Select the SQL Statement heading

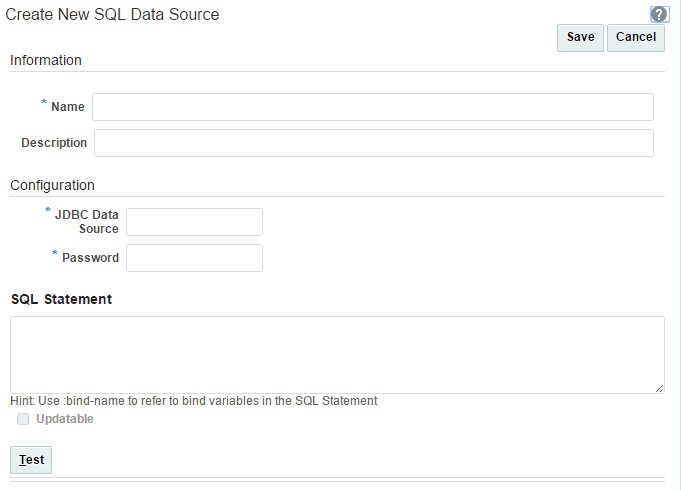(x=61, y=299)
